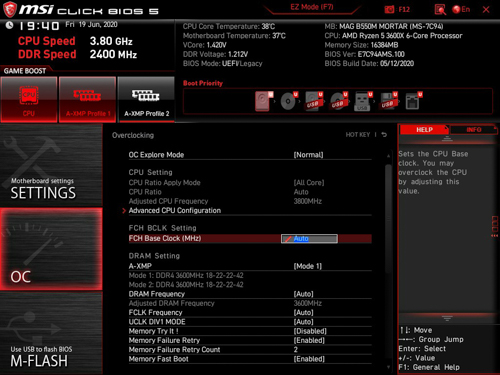Open the BIOS search magnifier icon
The image size is (500, 375).
click(440, 10)
